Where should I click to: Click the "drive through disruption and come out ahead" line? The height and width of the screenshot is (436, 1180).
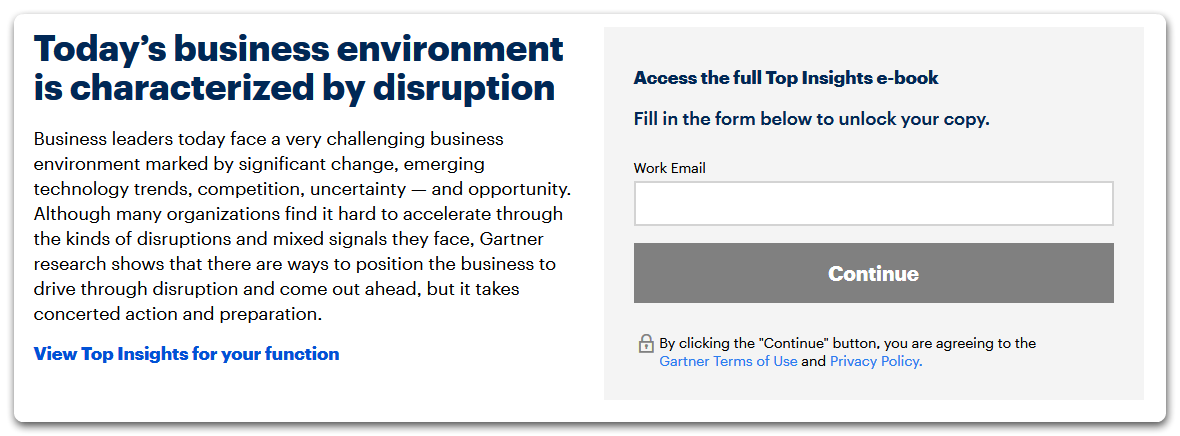tap(276, 289)
